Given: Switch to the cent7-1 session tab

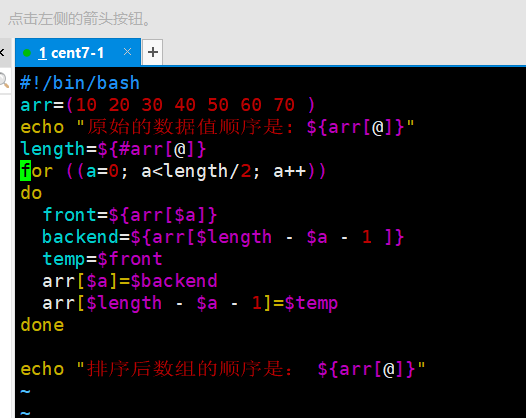Looking at the screenshot, I should tap(77, 52).
